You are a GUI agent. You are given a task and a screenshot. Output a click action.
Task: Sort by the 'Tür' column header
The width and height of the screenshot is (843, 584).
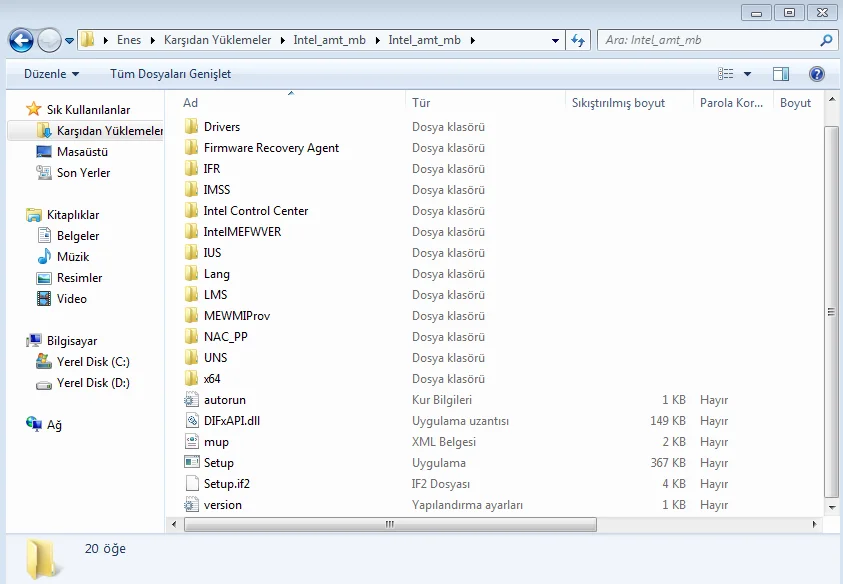pyautogui.click(x=421, y=103)
